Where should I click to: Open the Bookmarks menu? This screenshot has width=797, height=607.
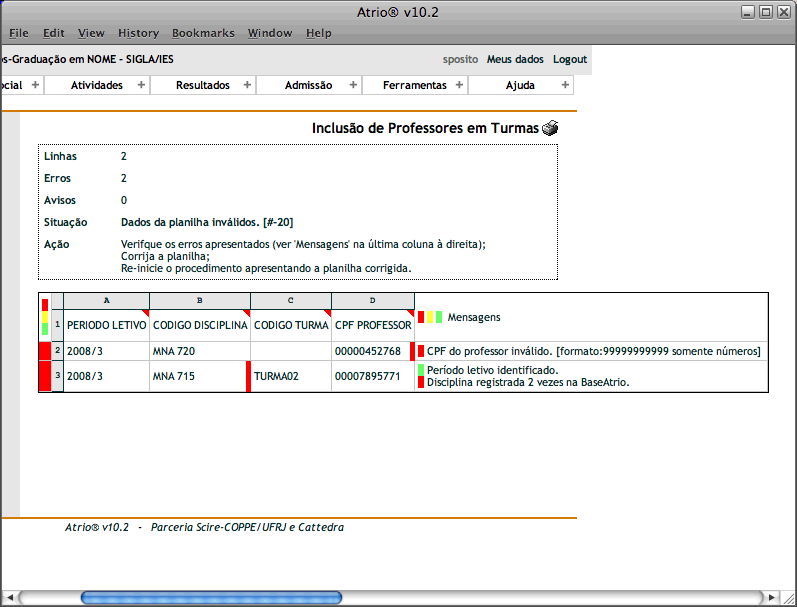coord(203,33)
